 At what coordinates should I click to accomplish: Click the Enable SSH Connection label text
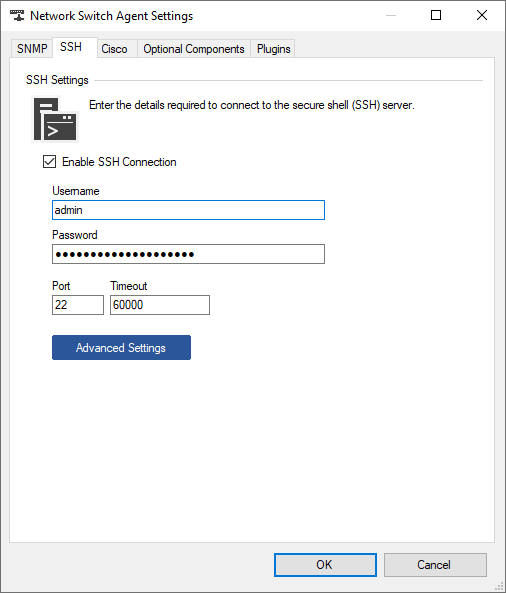(119, 162)
